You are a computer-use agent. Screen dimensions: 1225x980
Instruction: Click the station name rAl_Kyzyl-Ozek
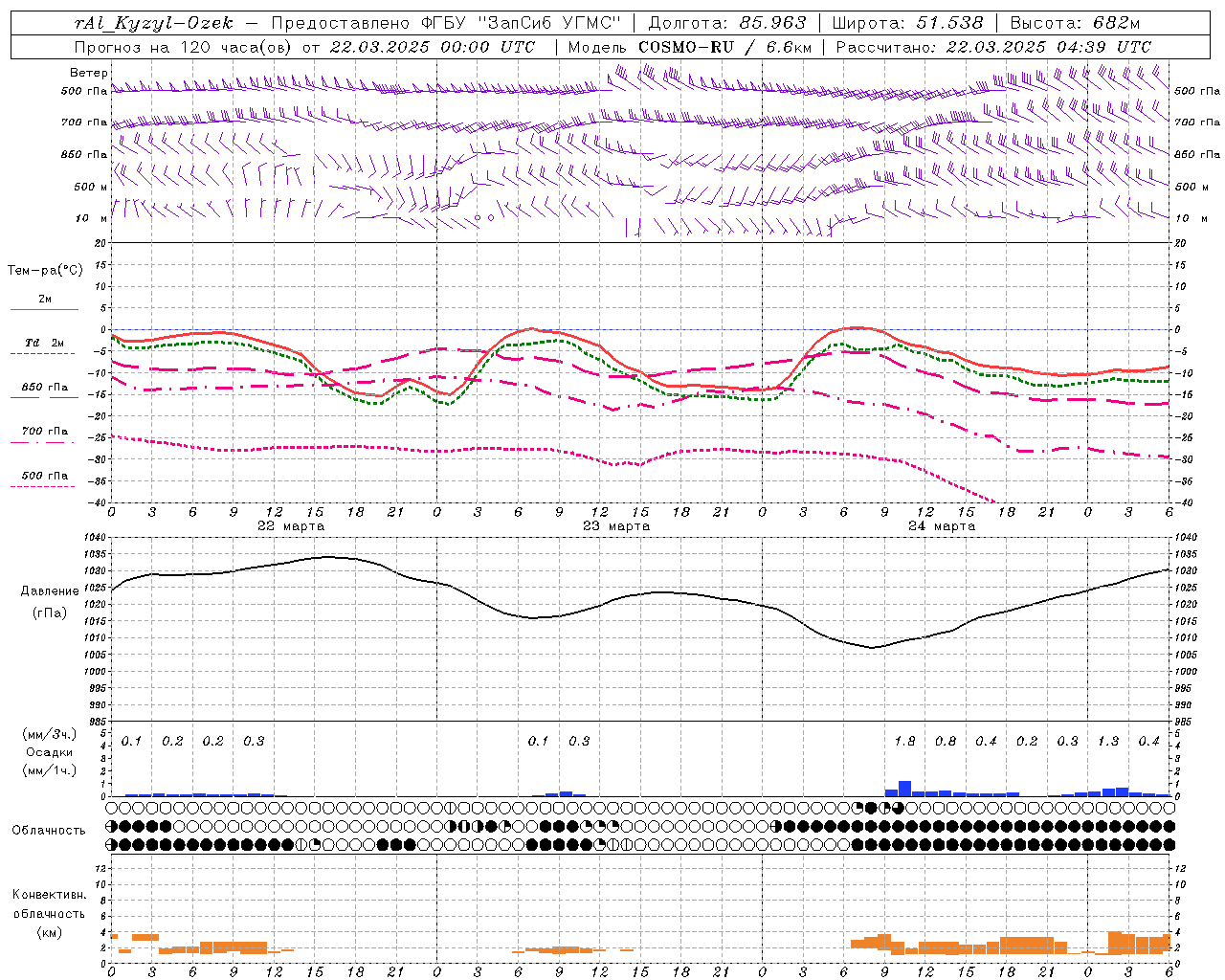click(153, 24)
